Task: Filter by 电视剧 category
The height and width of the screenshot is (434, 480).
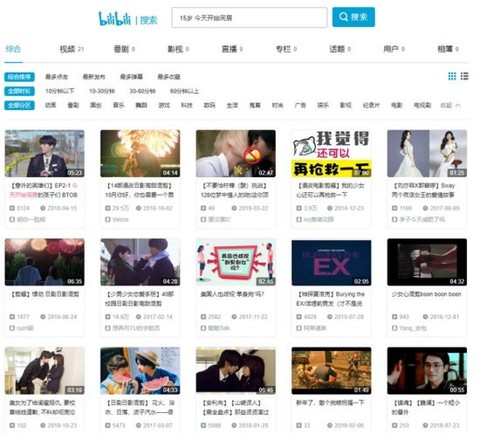Action: pyautogui.click(x=422, y=105)
